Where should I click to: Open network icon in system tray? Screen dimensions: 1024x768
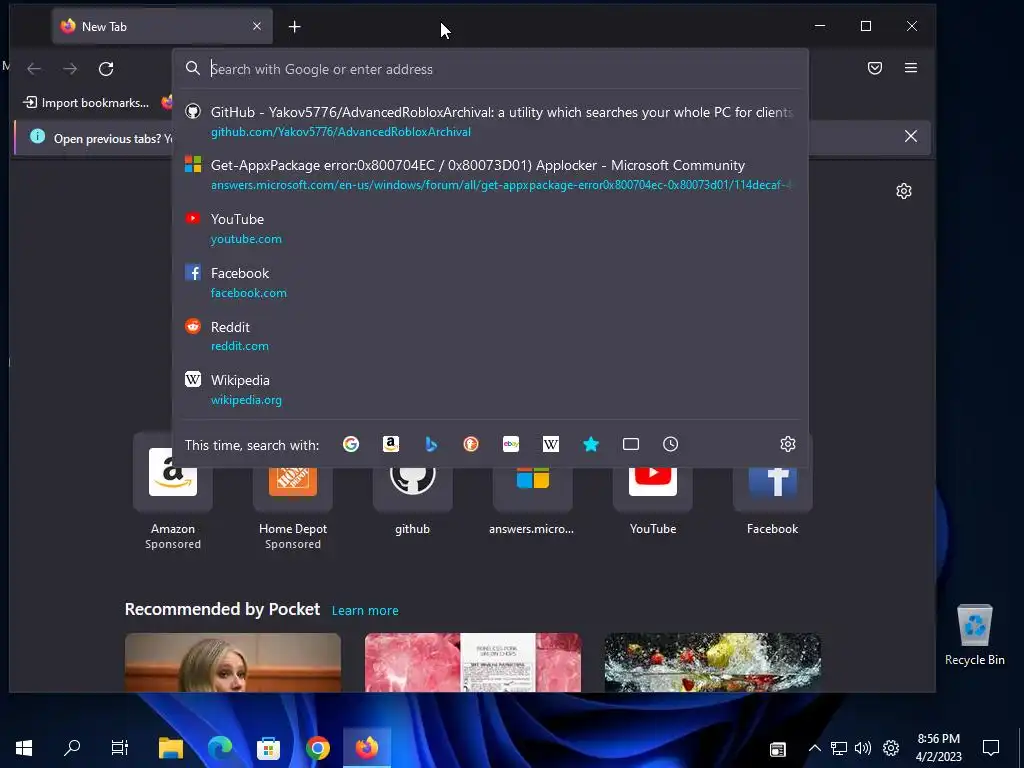(839, 748)
